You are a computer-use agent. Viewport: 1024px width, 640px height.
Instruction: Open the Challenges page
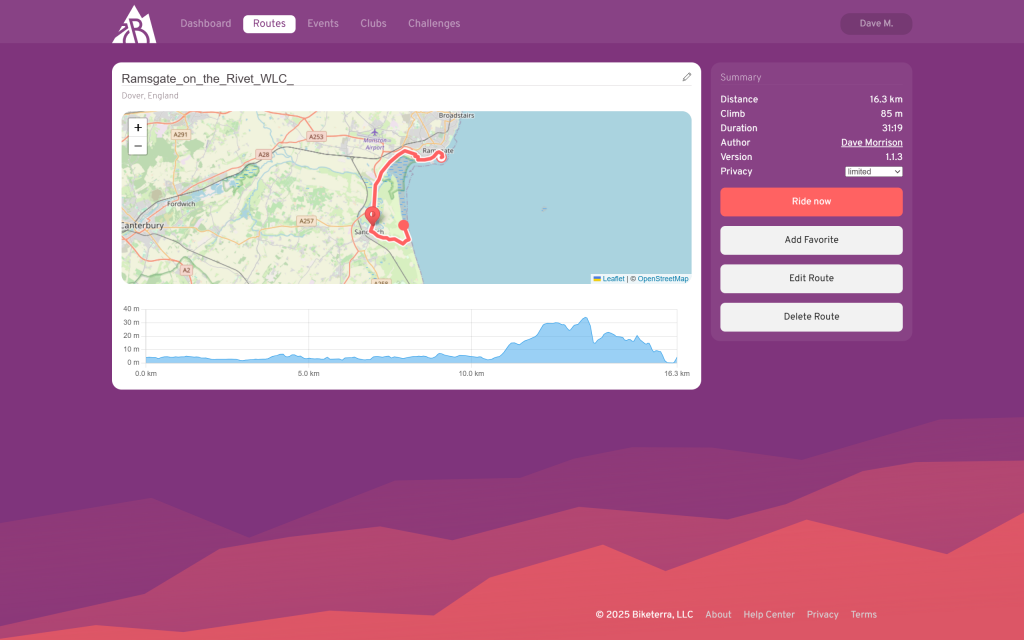(x=434, y=24)
